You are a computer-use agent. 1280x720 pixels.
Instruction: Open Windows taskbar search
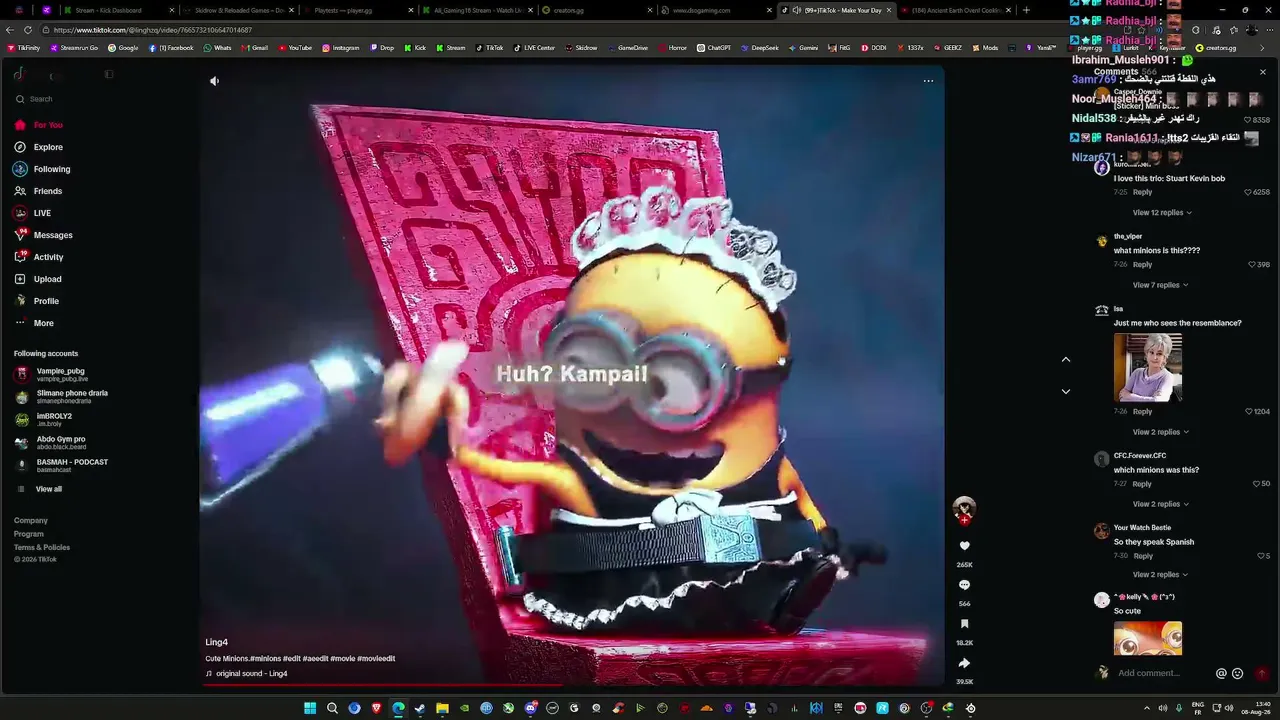coord(332,709)
